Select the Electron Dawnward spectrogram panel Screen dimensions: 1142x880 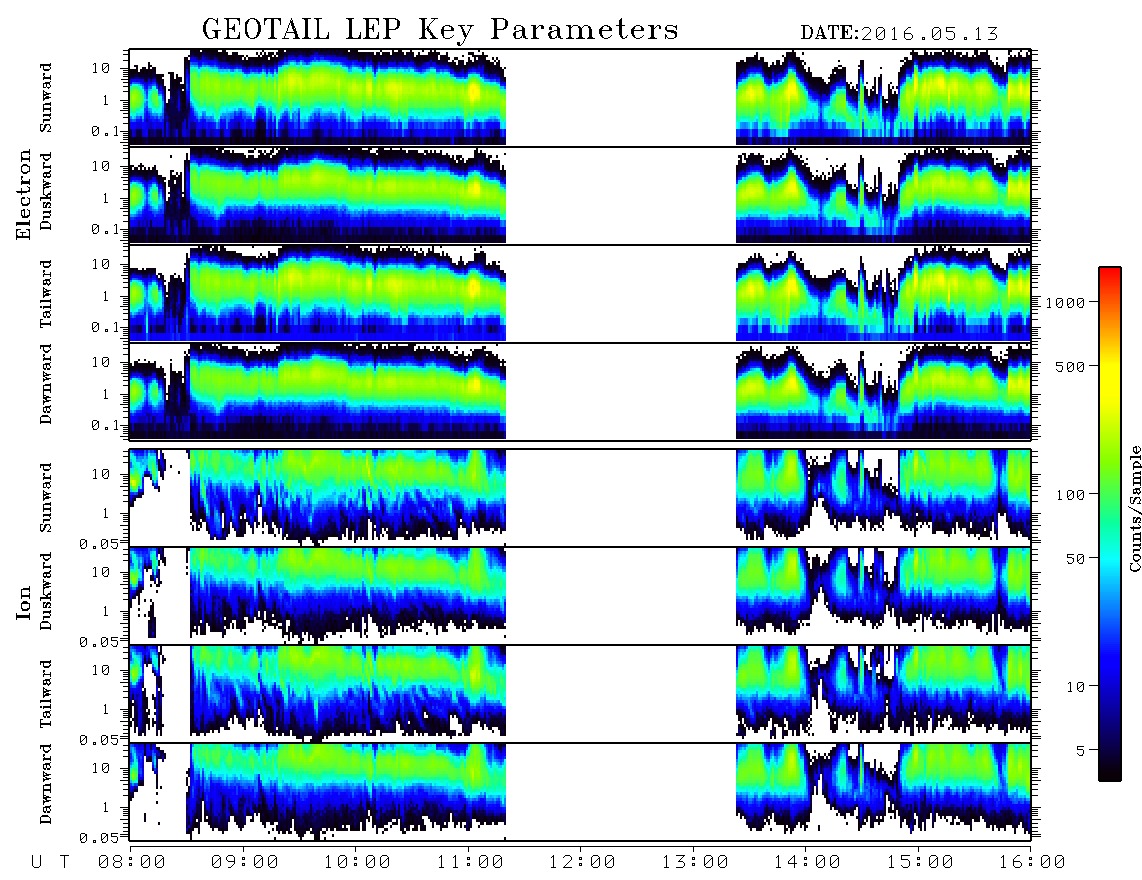click(580, 391)
